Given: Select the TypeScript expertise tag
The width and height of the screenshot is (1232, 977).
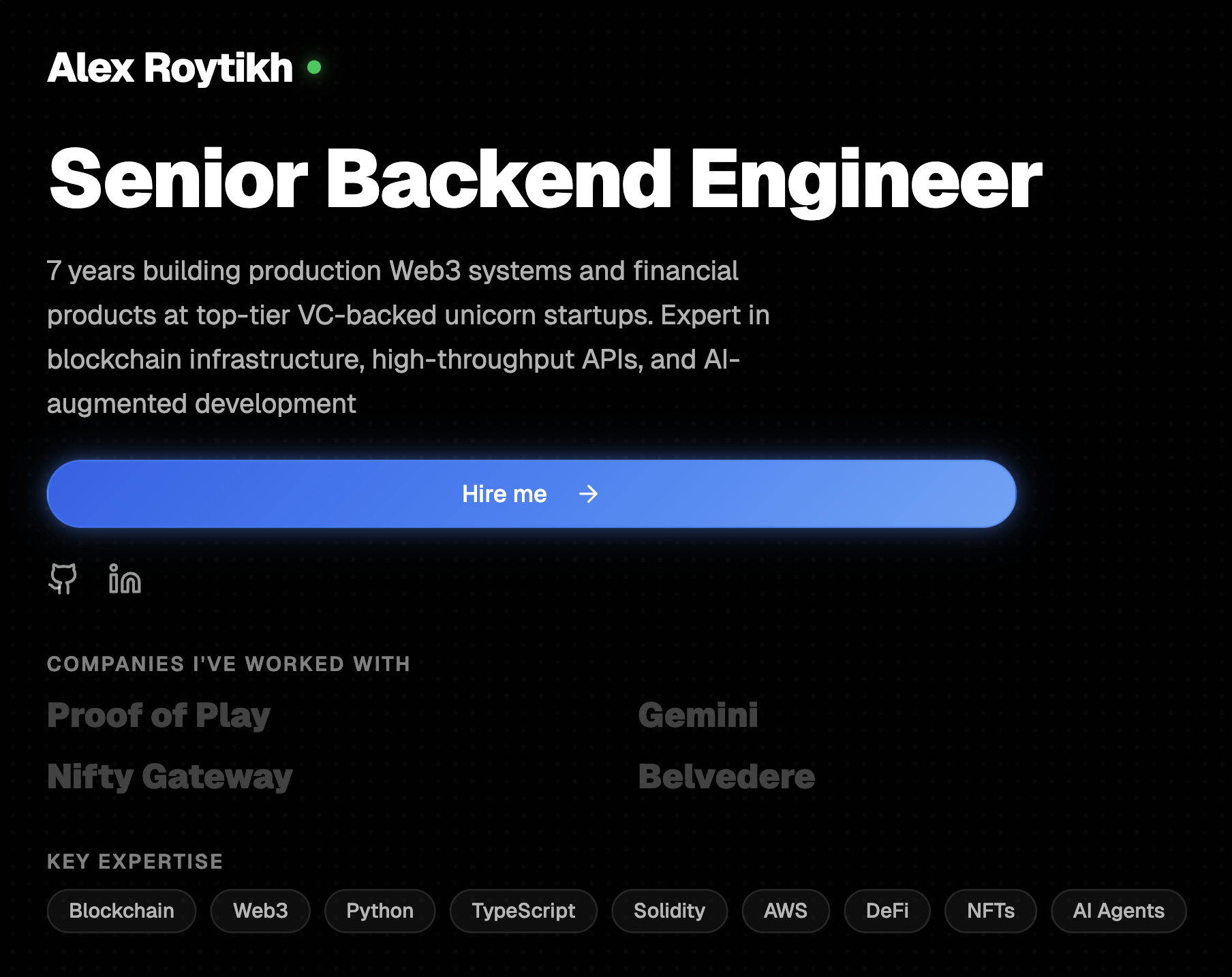Looking at the screenshot, I should click(523, 911).
